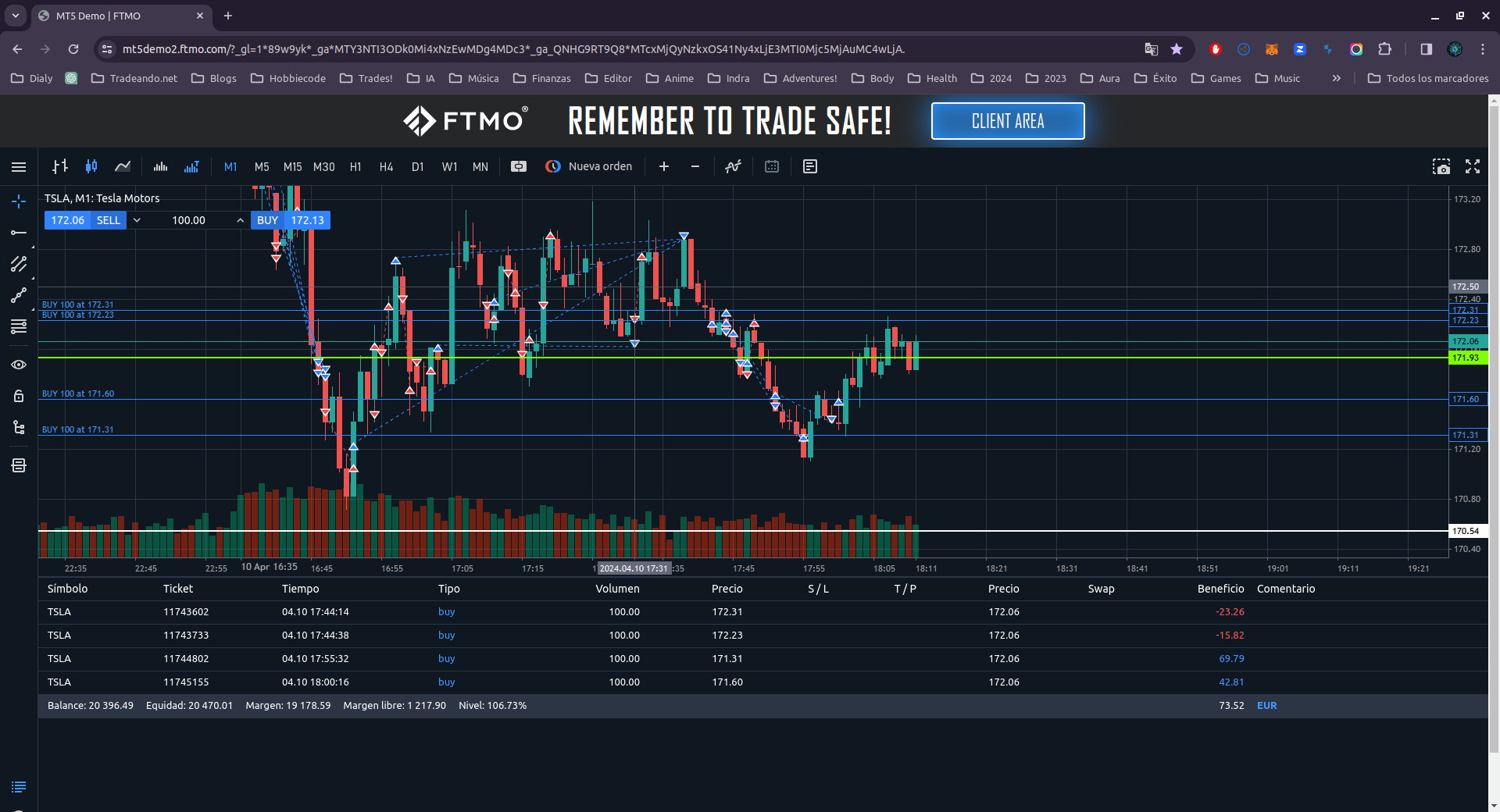Image resolution: width=1500 pixels, height=812 pixels.
Task: Take a chart screenshot
Action: click(x=1441, y=166)
